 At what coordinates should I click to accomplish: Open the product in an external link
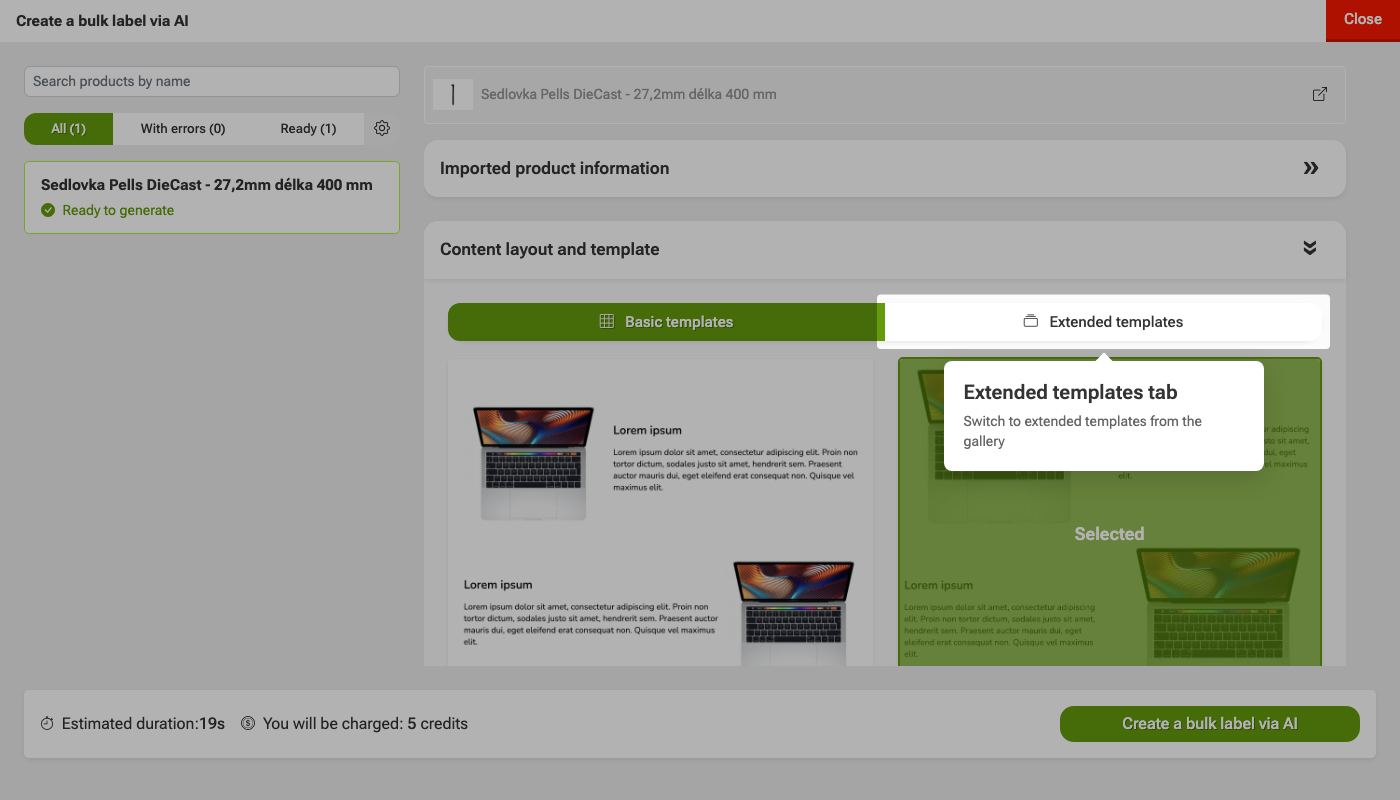coord(1320,94)
